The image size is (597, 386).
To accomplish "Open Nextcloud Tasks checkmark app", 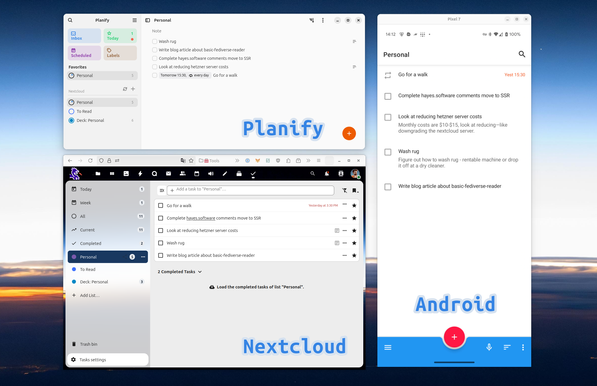I will click(x=253, y=174).
